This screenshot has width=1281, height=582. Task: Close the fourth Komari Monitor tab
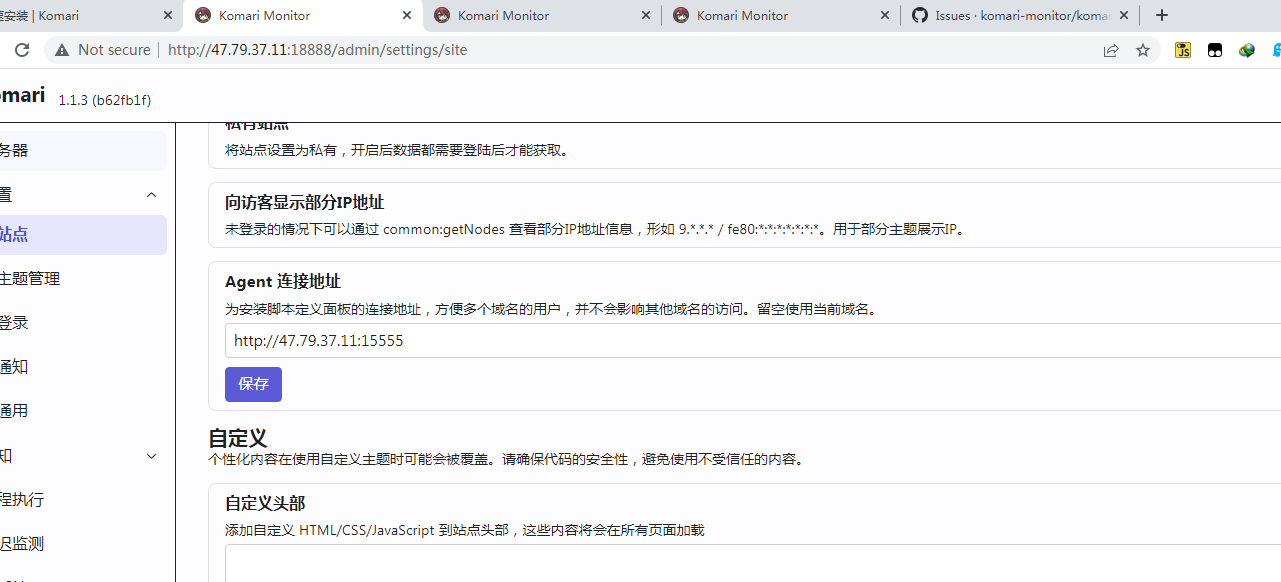pos(884,15)
